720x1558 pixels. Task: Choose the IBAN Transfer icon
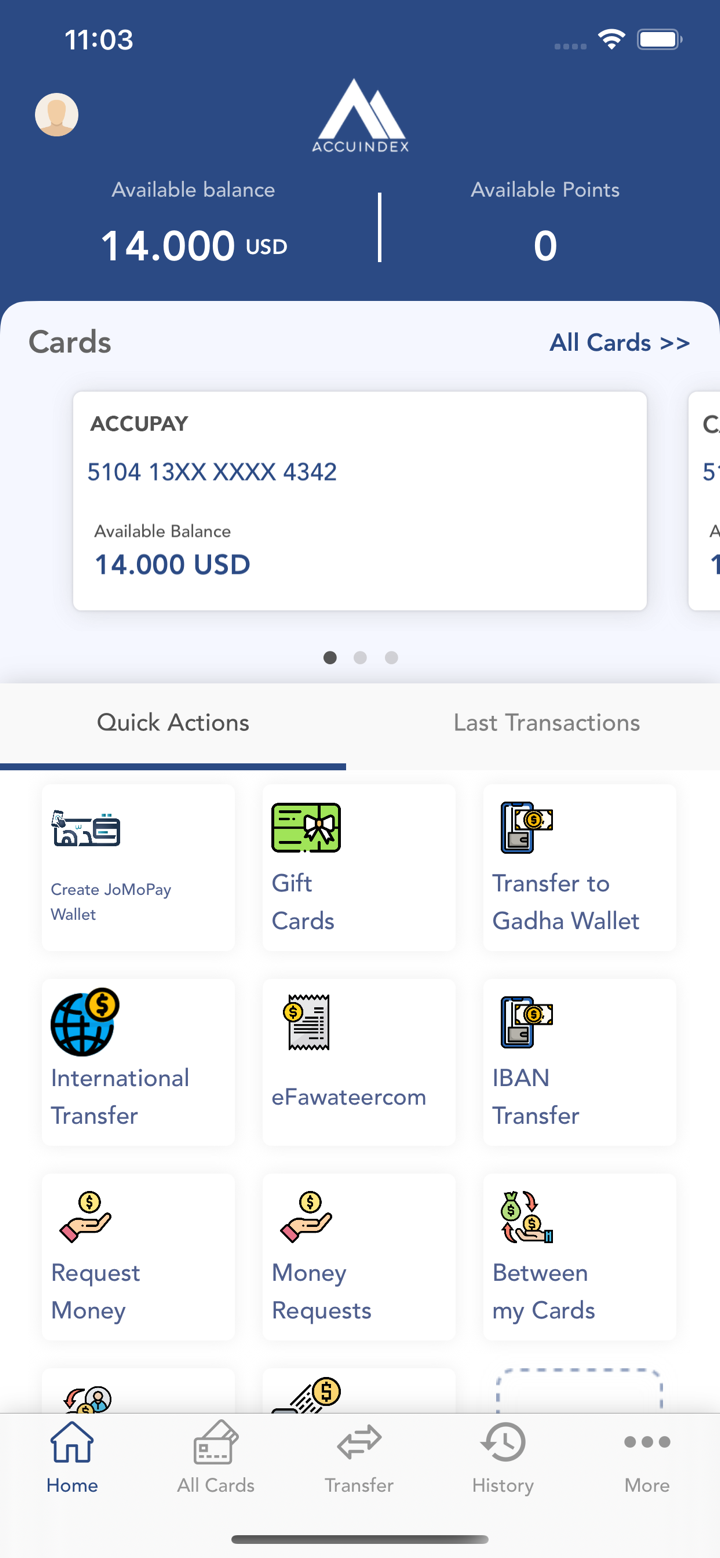526,1022
